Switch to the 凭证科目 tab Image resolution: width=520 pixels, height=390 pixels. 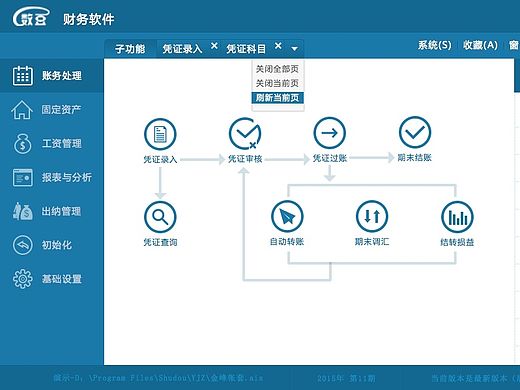(x=246, y=49)
